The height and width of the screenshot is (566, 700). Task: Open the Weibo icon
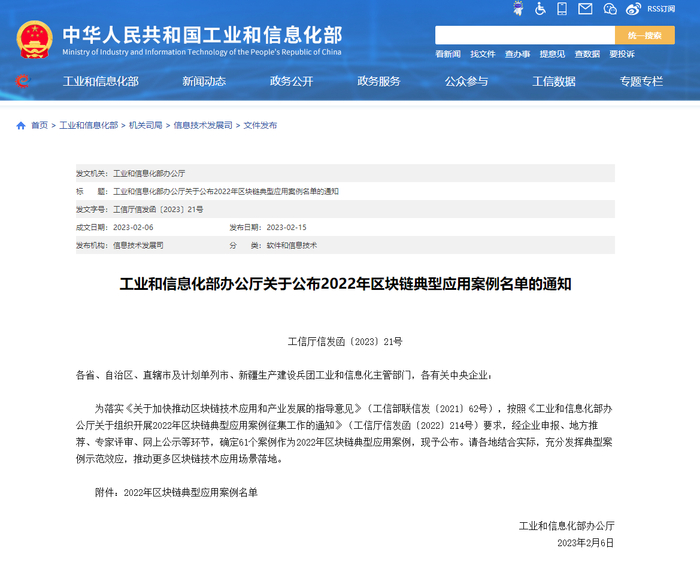[x=633, y=8]
